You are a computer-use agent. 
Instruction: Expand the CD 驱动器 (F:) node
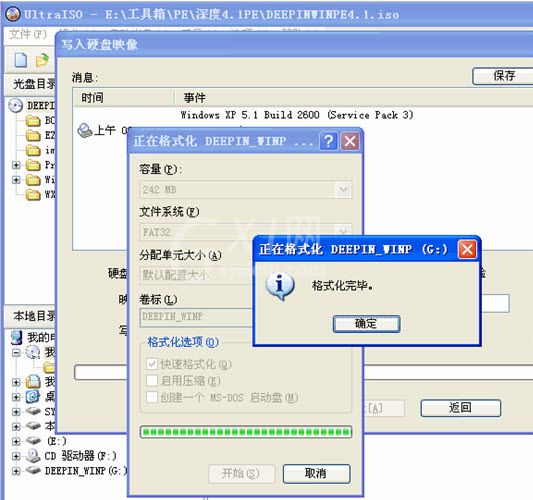tap(16, 456)
